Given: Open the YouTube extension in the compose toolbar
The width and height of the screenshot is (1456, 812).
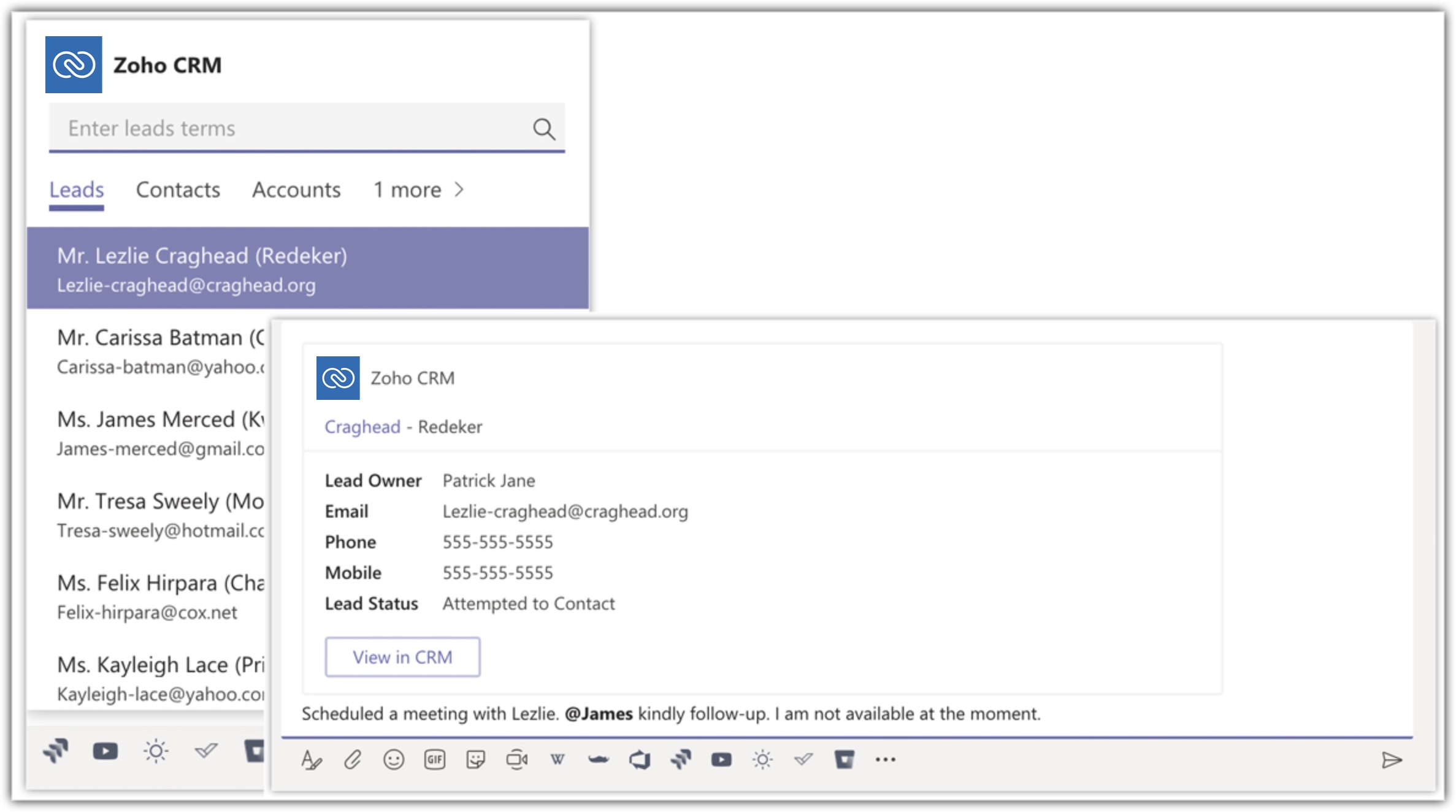Looking at the screenshot, I should [x=722, y=760].
